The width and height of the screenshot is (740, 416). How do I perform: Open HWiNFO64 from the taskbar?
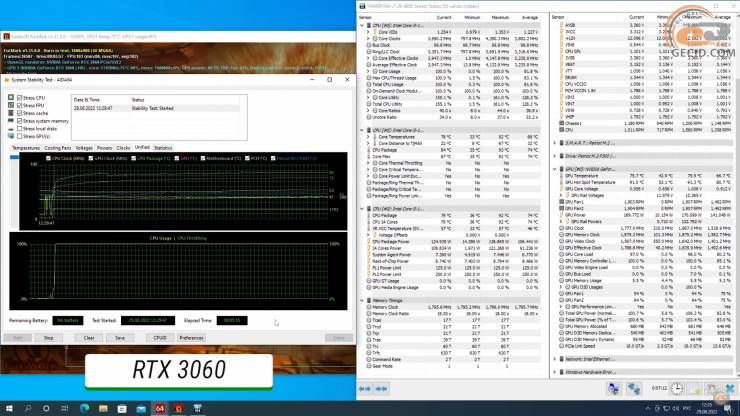pos(197,408)
